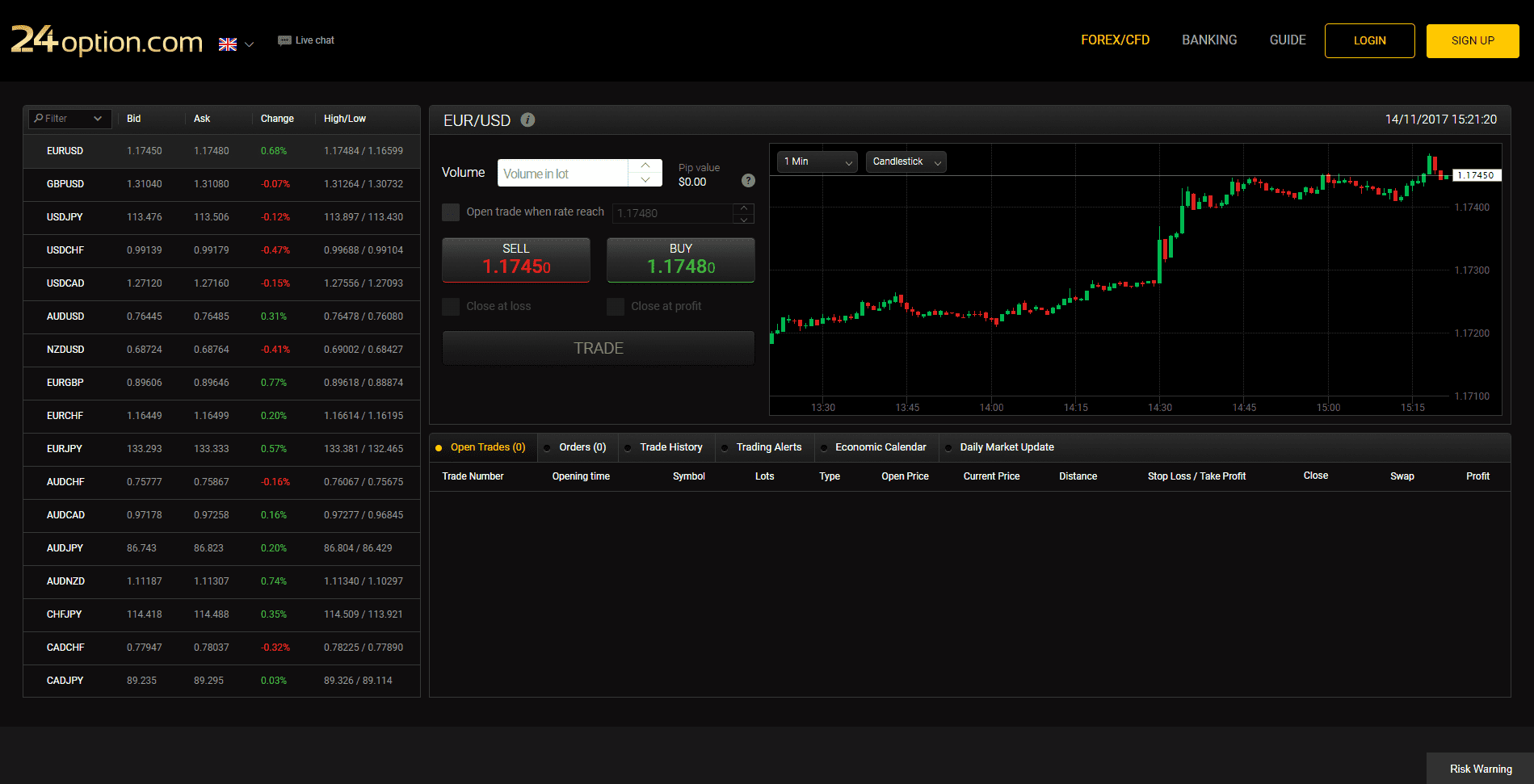
Task: Increase volume with the up stepper arrow
Action: pos(645,166)
